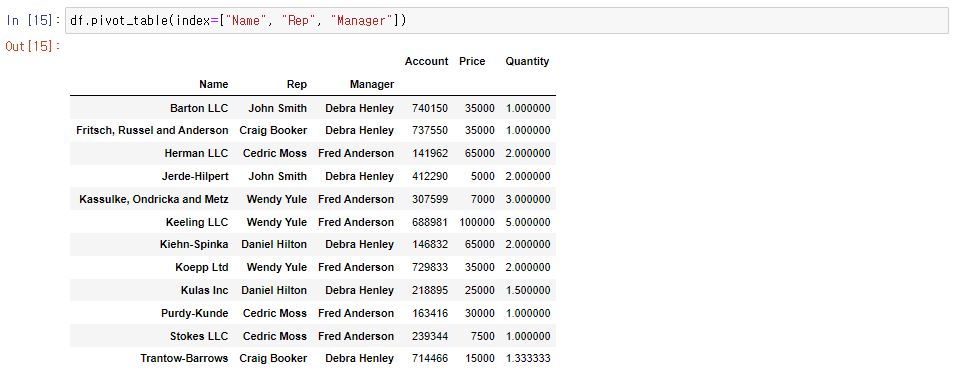Select the Kassulke, Ondricka and Metz cell

tap(154, 199)
